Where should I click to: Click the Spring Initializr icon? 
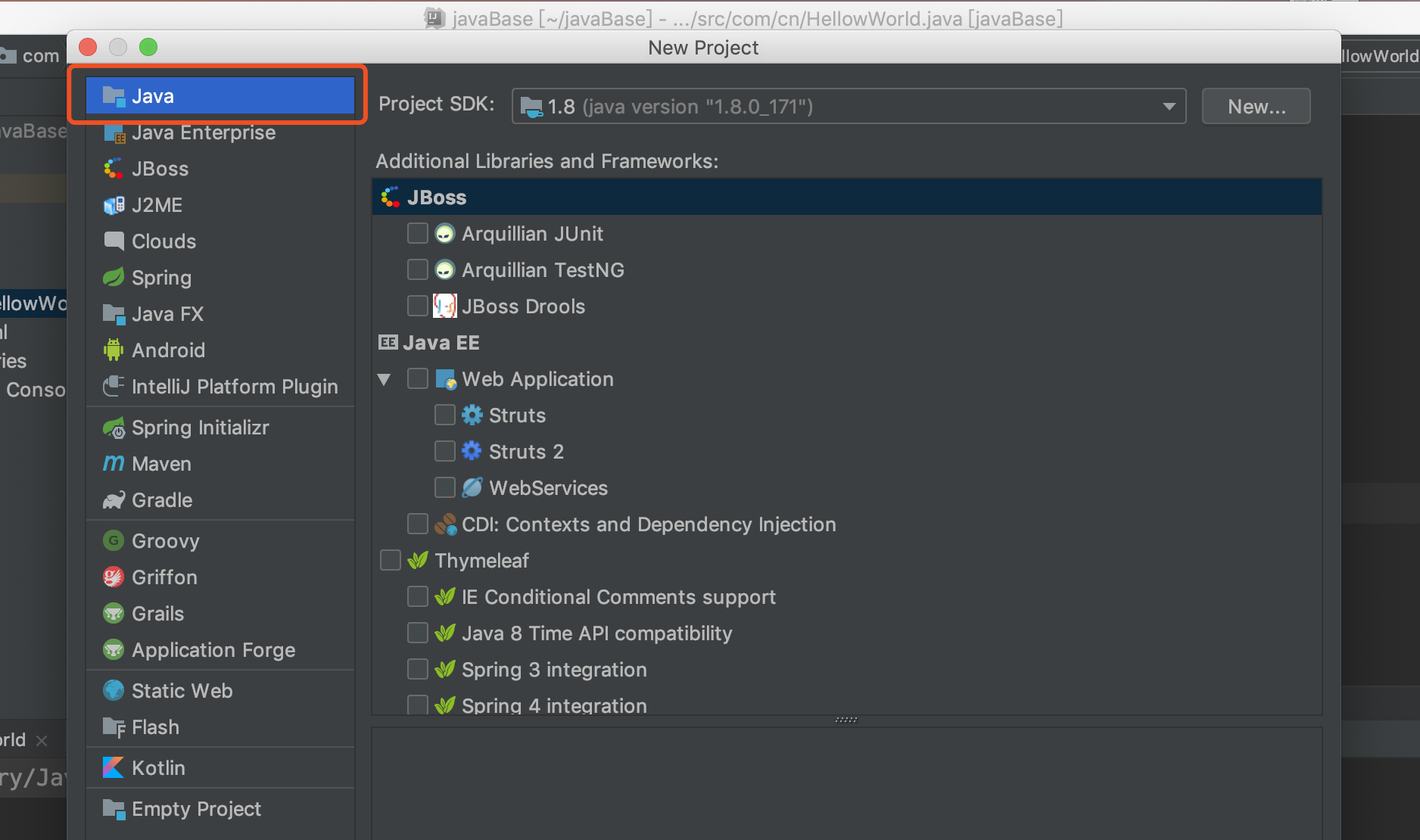tap(114, 428)
